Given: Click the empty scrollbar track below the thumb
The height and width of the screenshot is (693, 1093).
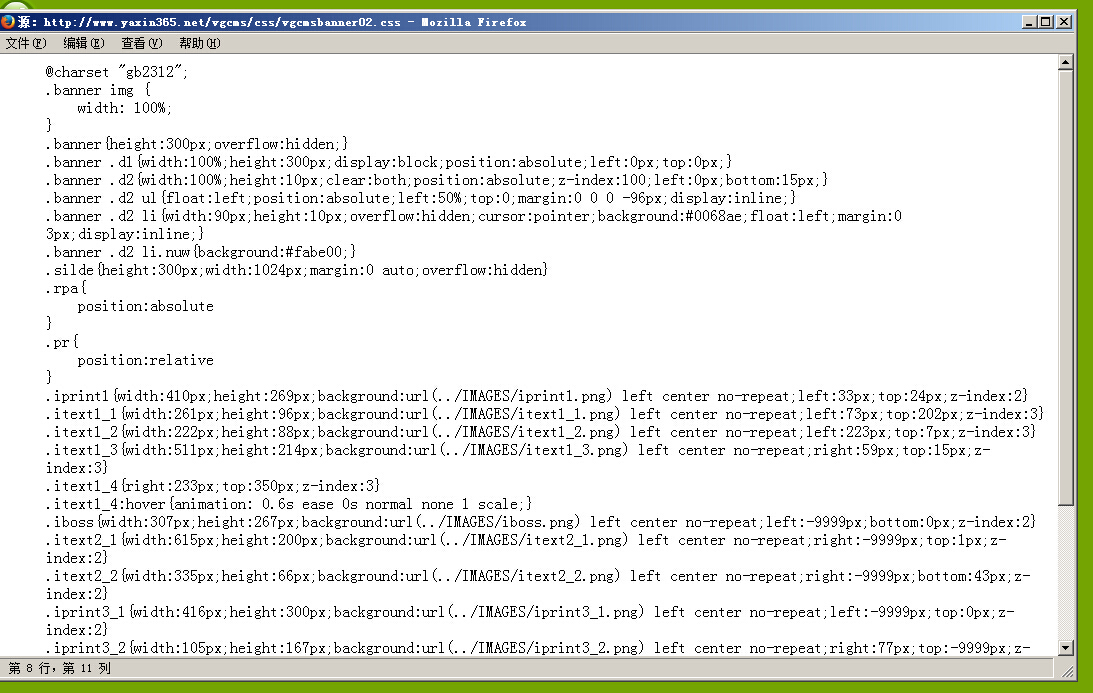Looking at the screenshot, I should (x=1066, y=570).
